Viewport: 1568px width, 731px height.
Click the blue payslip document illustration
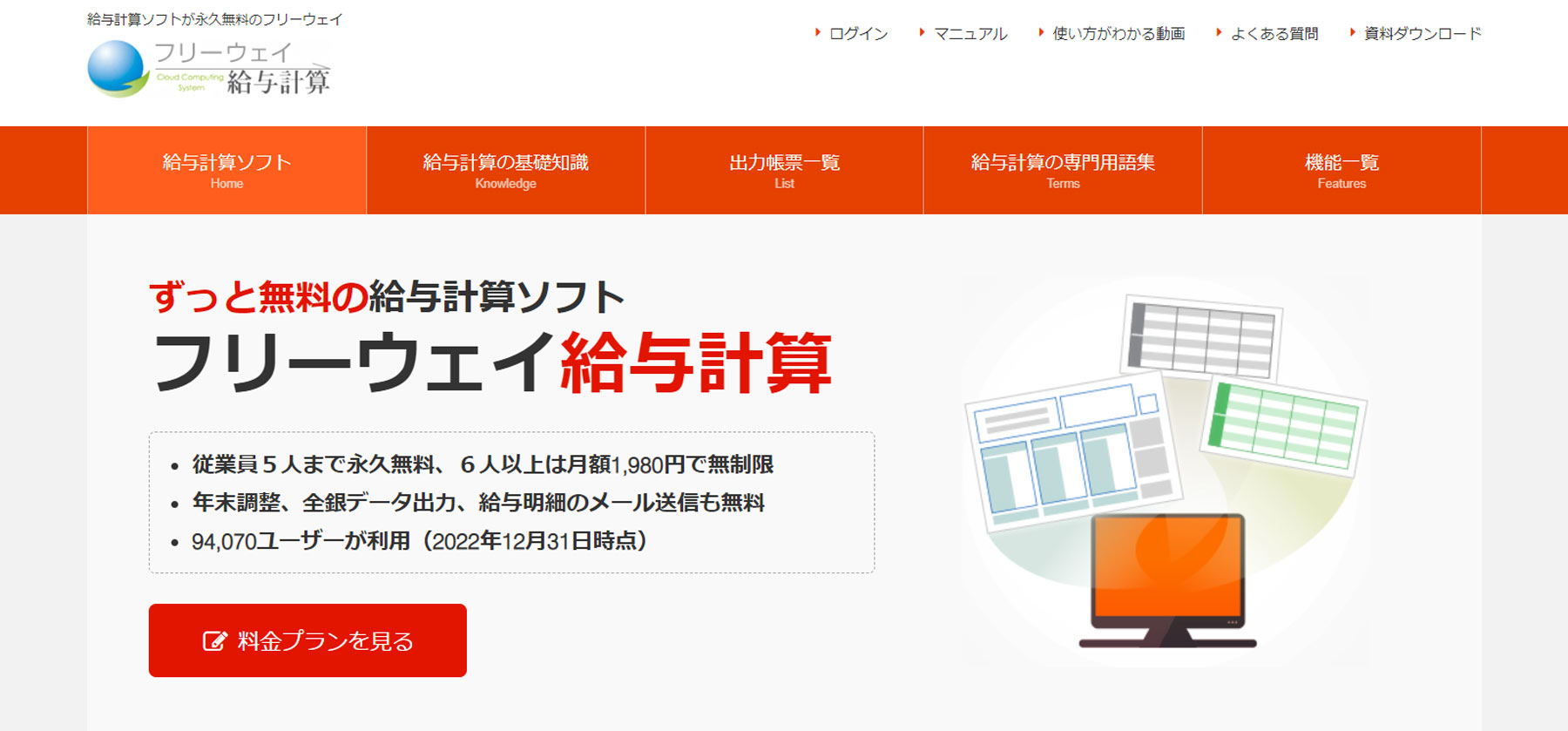click(1074, 451)
